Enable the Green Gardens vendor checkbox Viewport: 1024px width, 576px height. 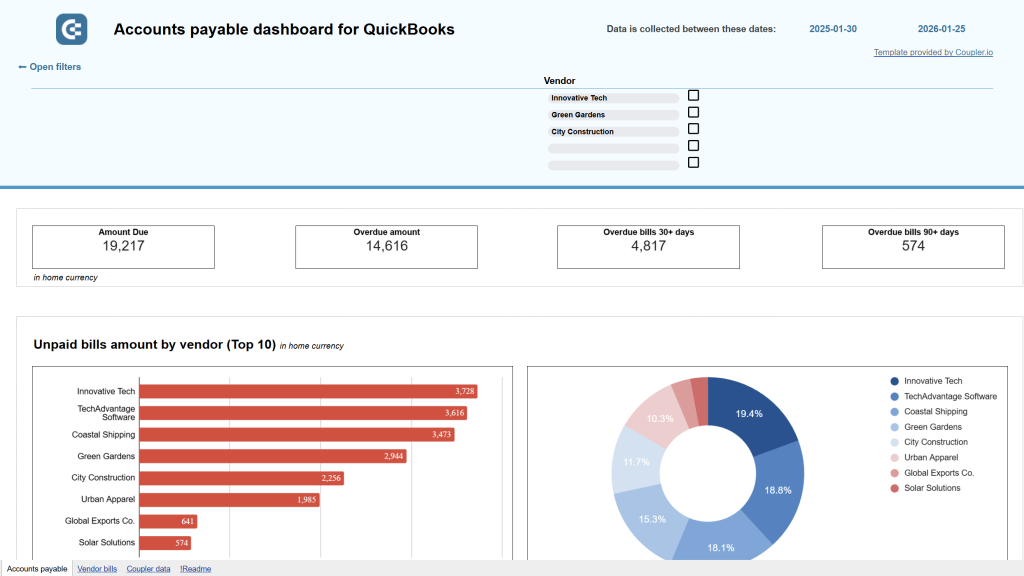click(693, 113)
